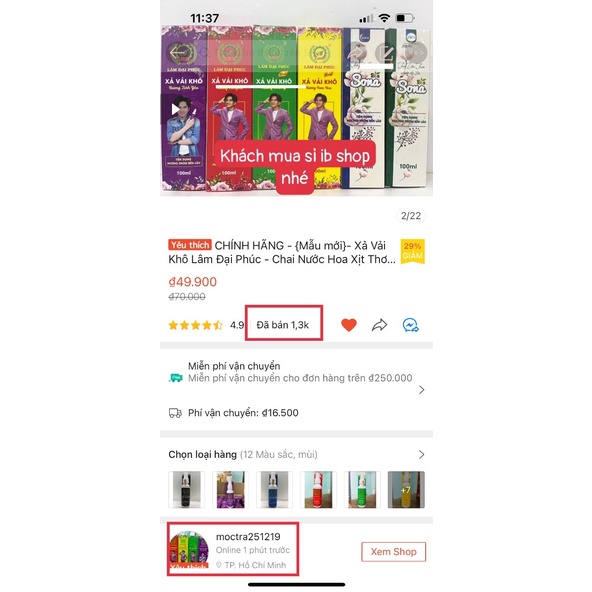Image resolution: width=592 pixels, height=592 pixels.
Task: Open the moctra251219 shop name
Action: pos(248,536)
